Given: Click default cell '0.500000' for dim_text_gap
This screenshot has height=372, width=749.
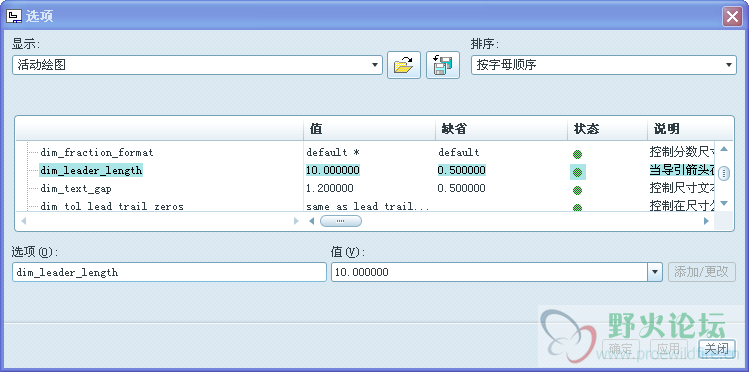Looking at the screenshot, I should pos(461,189).
